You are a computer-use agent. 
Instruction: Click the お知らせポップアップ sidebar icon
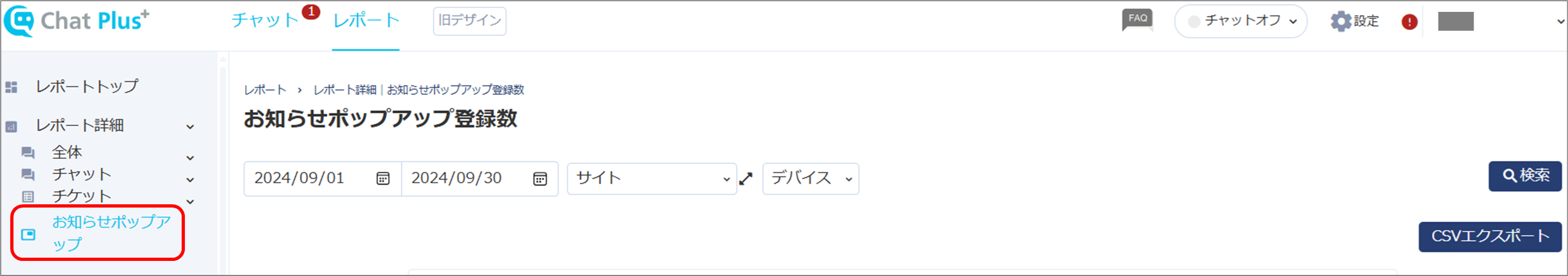click(x=28, y=234)
